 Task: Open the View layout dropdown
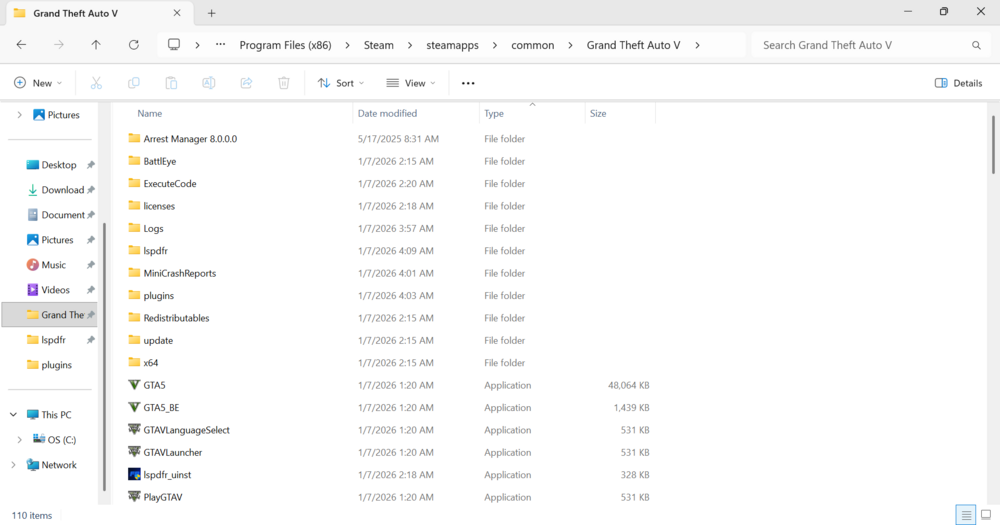pyautogui.click(x=411, y=83)
